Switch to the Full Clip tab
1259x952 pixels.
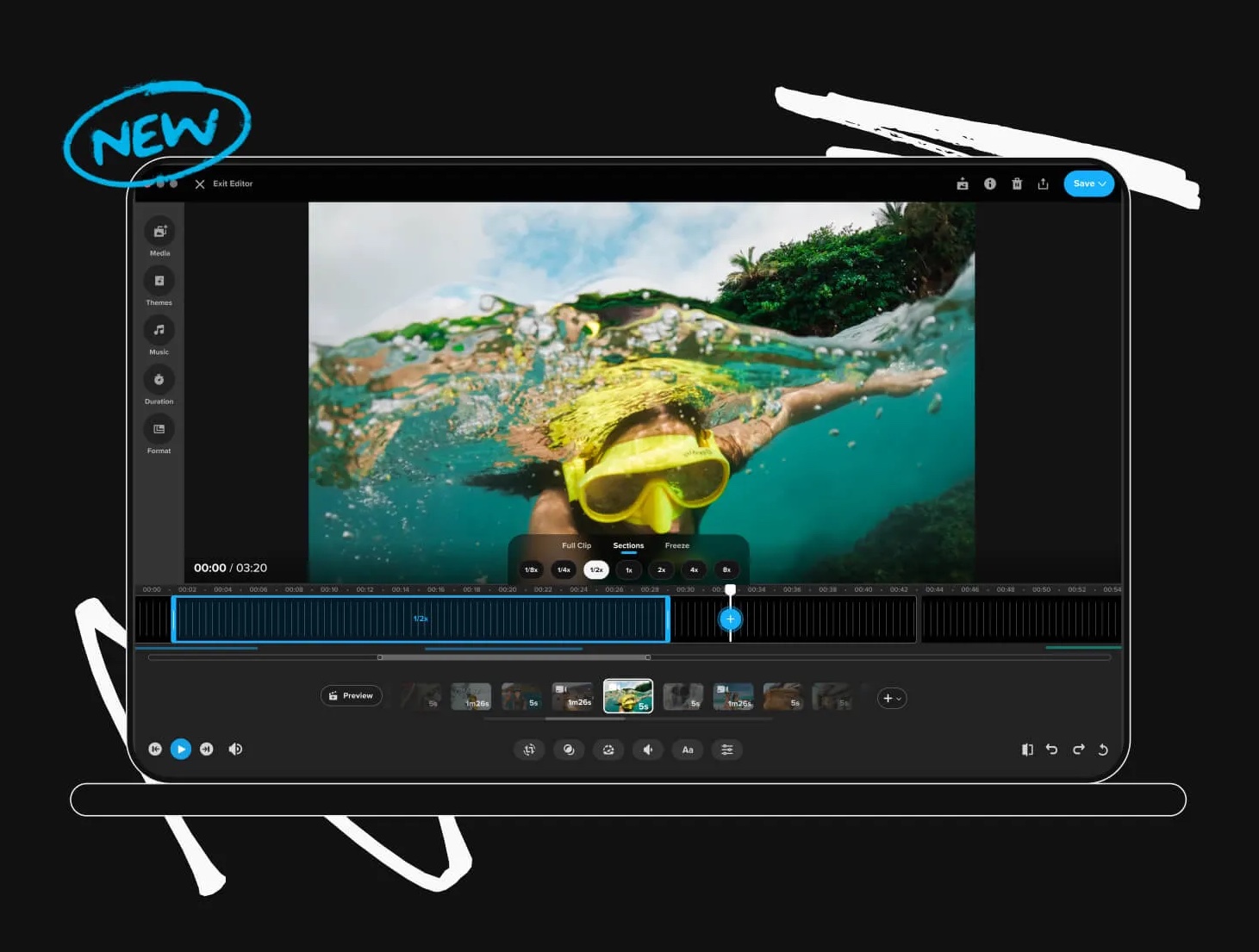click(x=577, y=545)
